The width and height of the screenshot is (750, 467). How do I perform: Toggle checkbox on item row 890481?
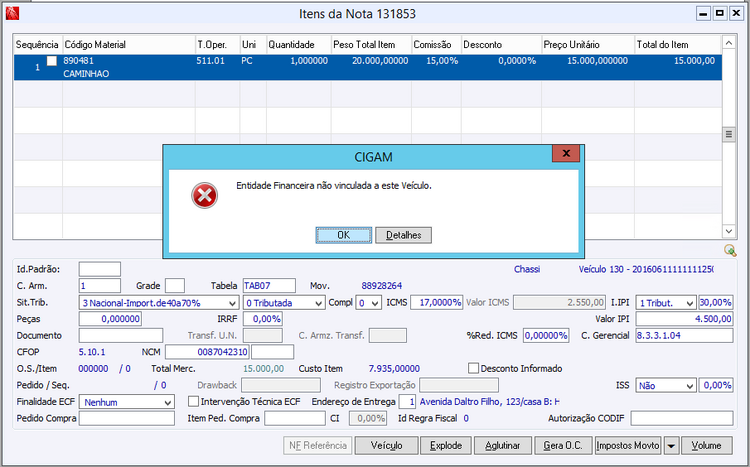point(52,61)
